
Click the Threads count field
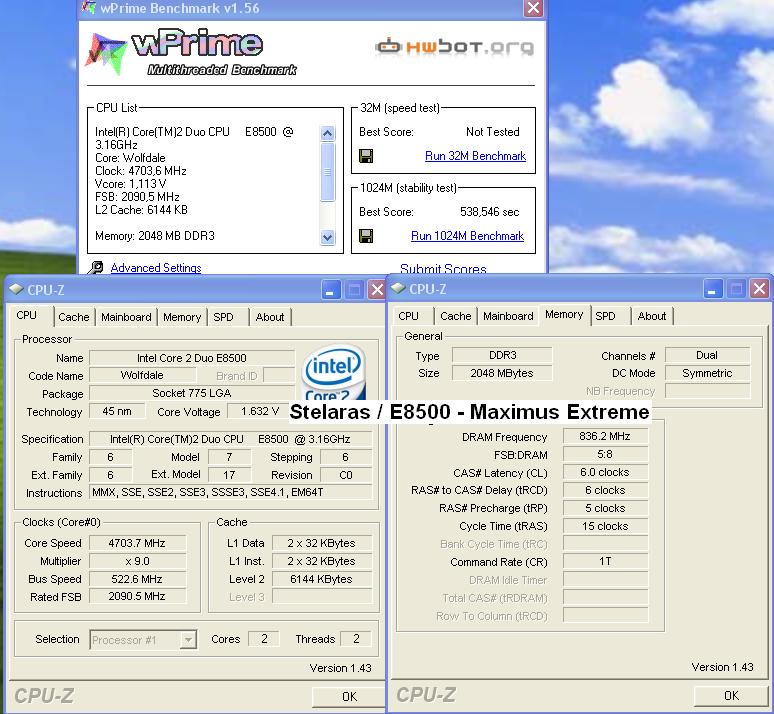[x=356, y=639]
